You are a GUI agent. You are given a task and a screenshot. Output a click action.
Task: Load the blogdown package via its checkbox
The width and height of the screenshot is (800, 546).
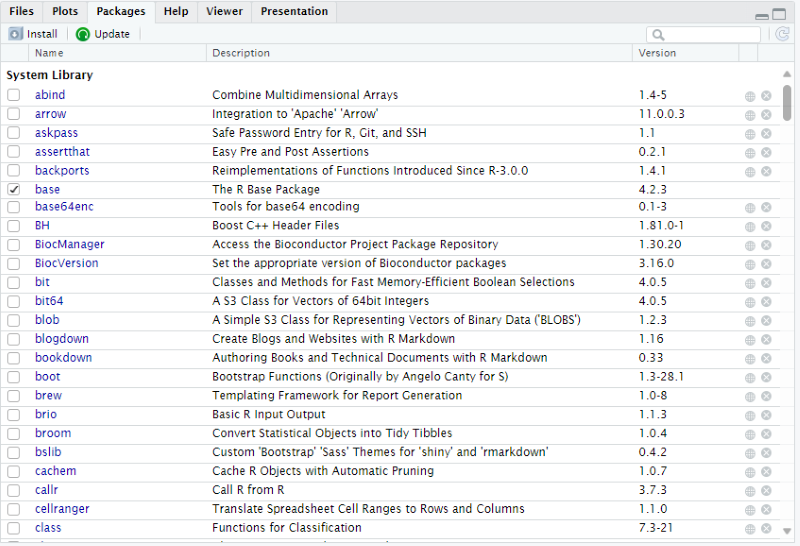(14, 339)
